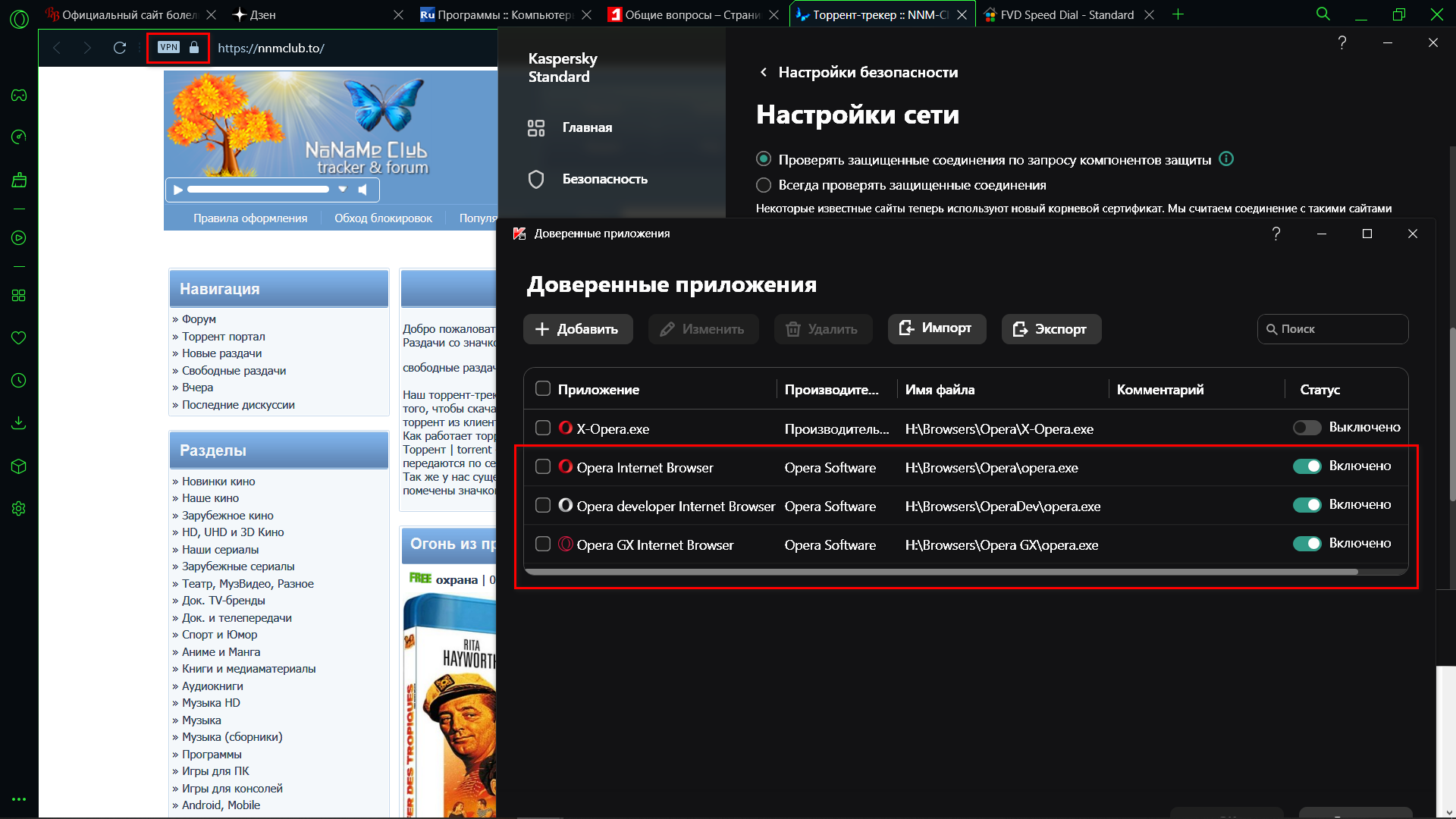1456x819 pixels.
Task: Open help in Trusted applications window
Action: coord(1276,234)
